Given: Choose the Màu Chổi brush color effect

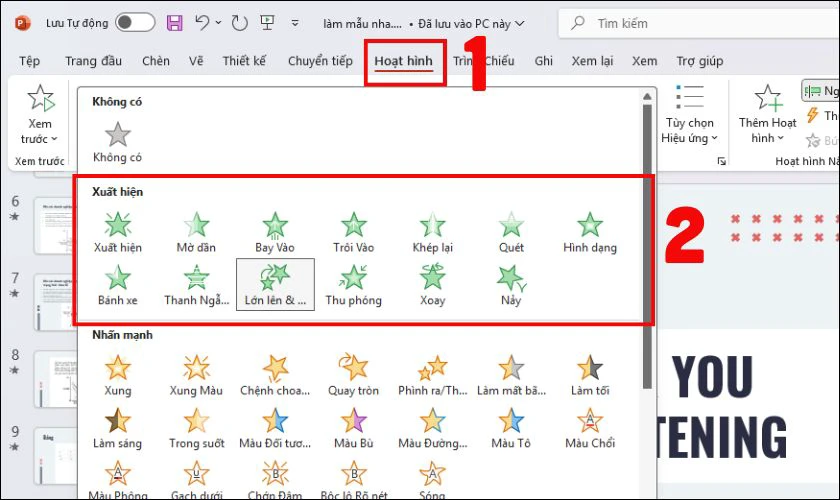Looking at the screenshot, I should pos(590,428).
